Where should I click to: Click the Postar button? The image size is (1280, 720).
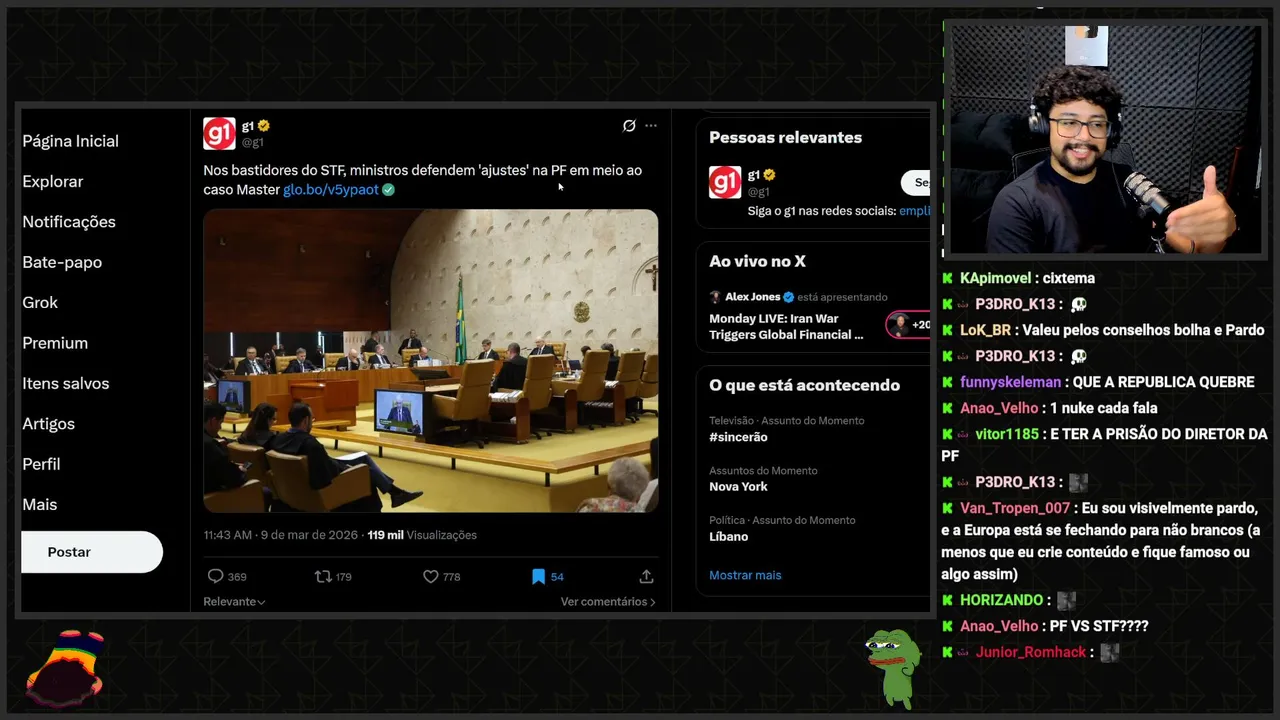coord(92,552)
